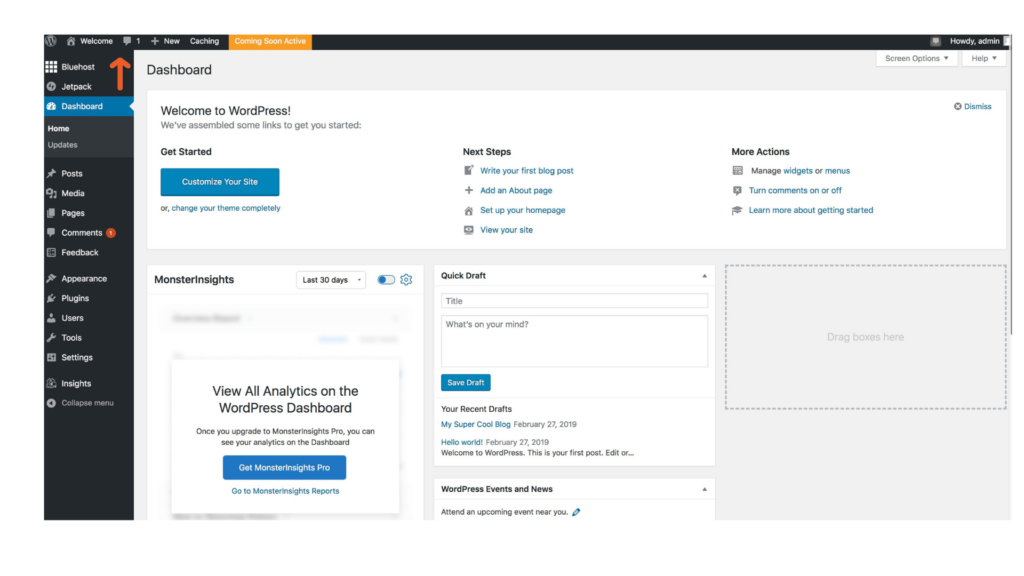Click the home icon beside Welcome
Image resolution: width=1024 pixels, height=576 pixels.
pyautogui.click(x=71, y=41)
